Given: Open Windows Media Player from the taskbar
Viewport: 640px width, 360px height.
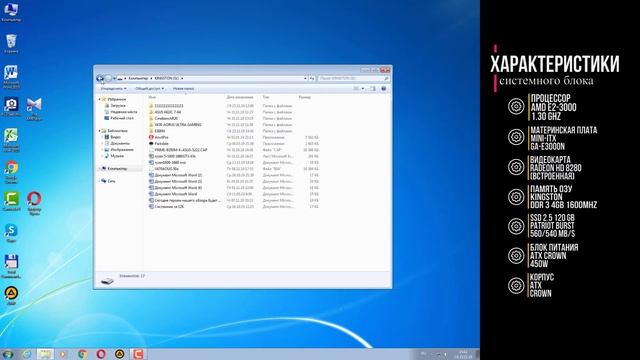Looking at the screenshot, I should [x=62, y=354].
